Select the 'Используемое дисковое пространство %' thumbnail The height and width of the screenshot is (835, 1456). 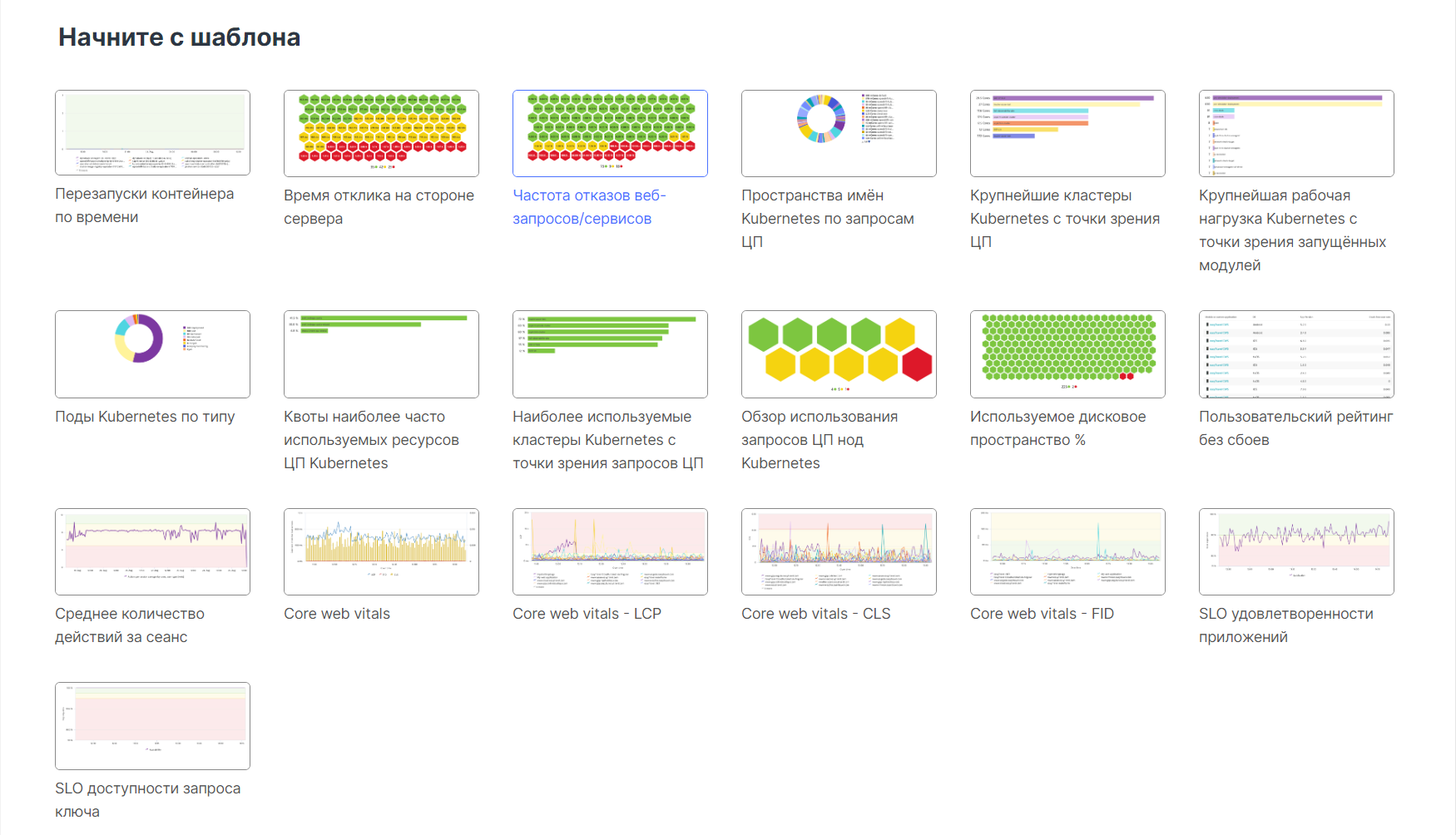[x=1067, y=354]
